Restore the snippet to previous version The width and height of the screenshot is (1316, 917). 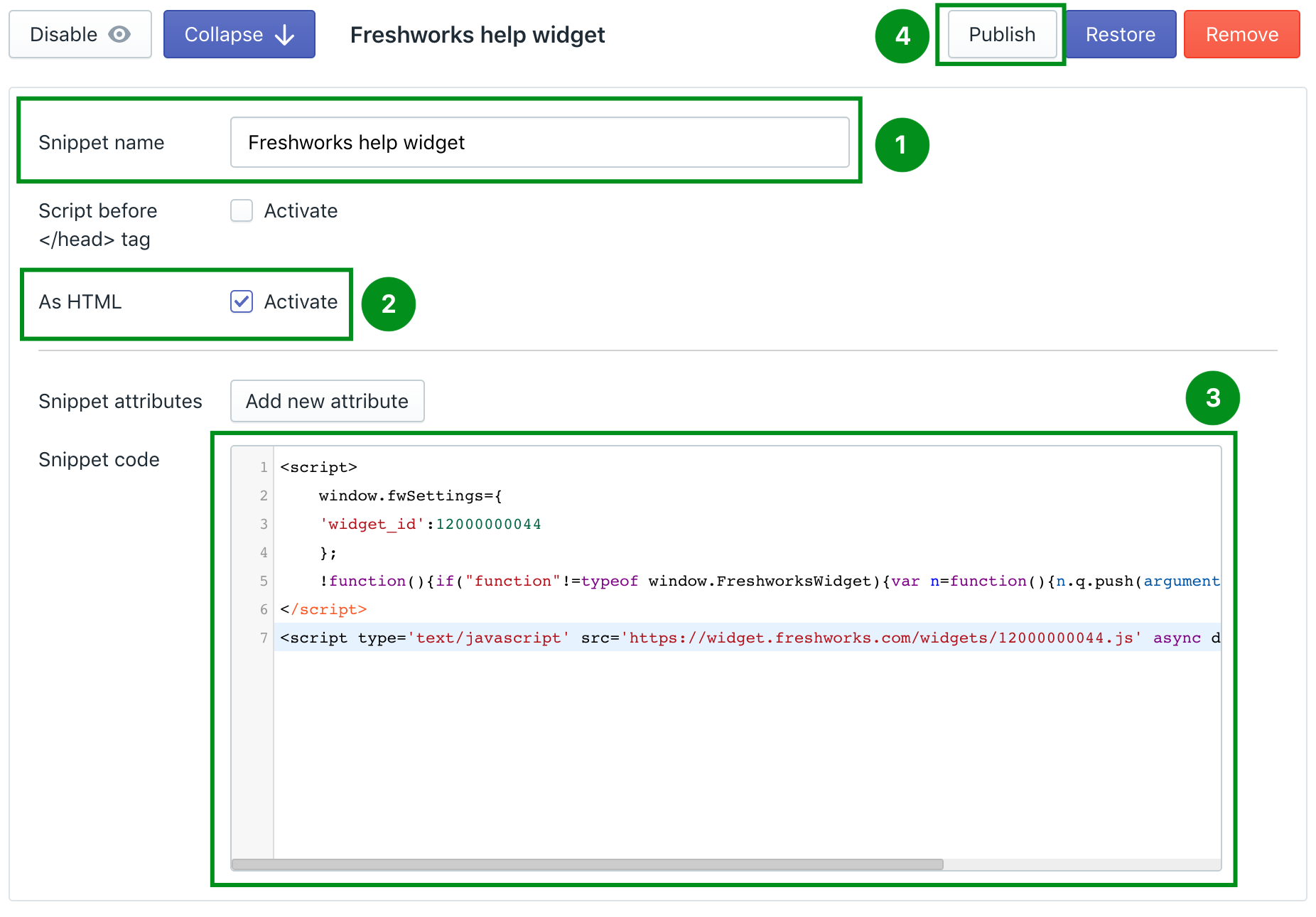pos(1121,34)
